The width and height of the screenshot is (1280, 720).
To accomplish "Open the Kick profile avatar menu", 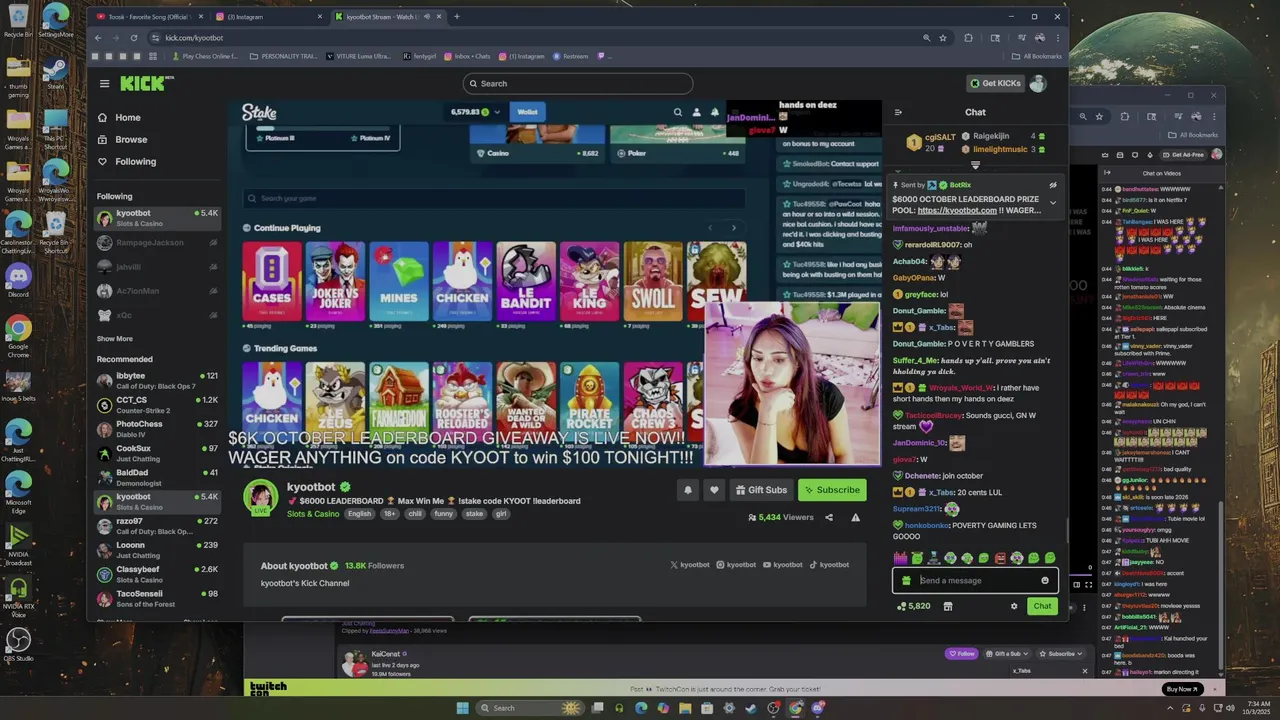I will pos(1038,83).
